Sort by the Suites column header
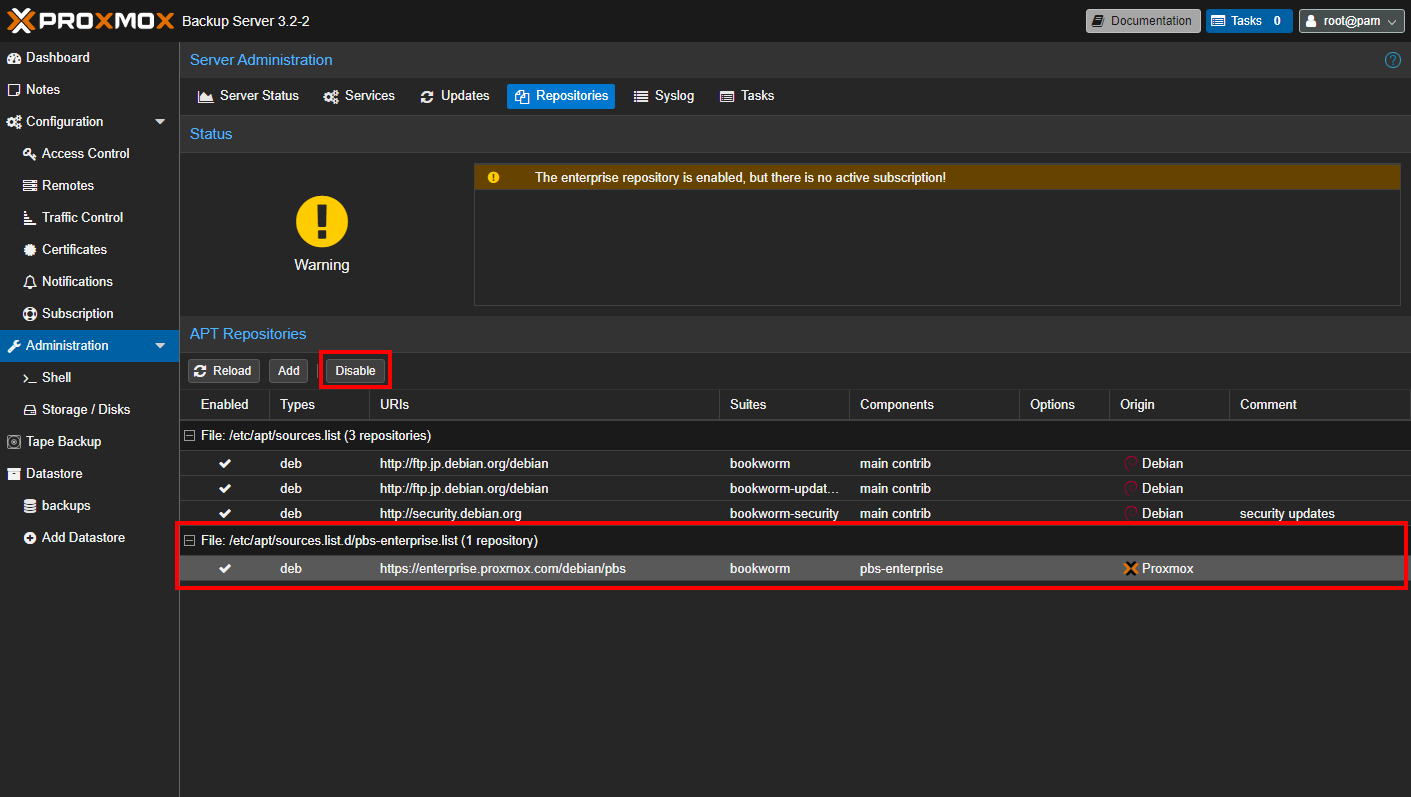Viewport: 1411px width, 797px height. click(x=784, y=405)
